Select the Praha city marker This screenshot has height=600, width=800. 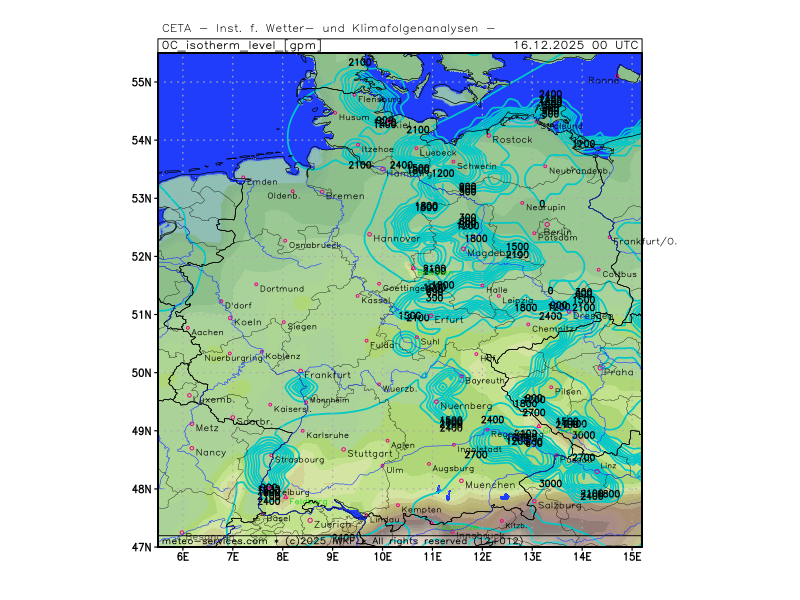pos(601,367)
